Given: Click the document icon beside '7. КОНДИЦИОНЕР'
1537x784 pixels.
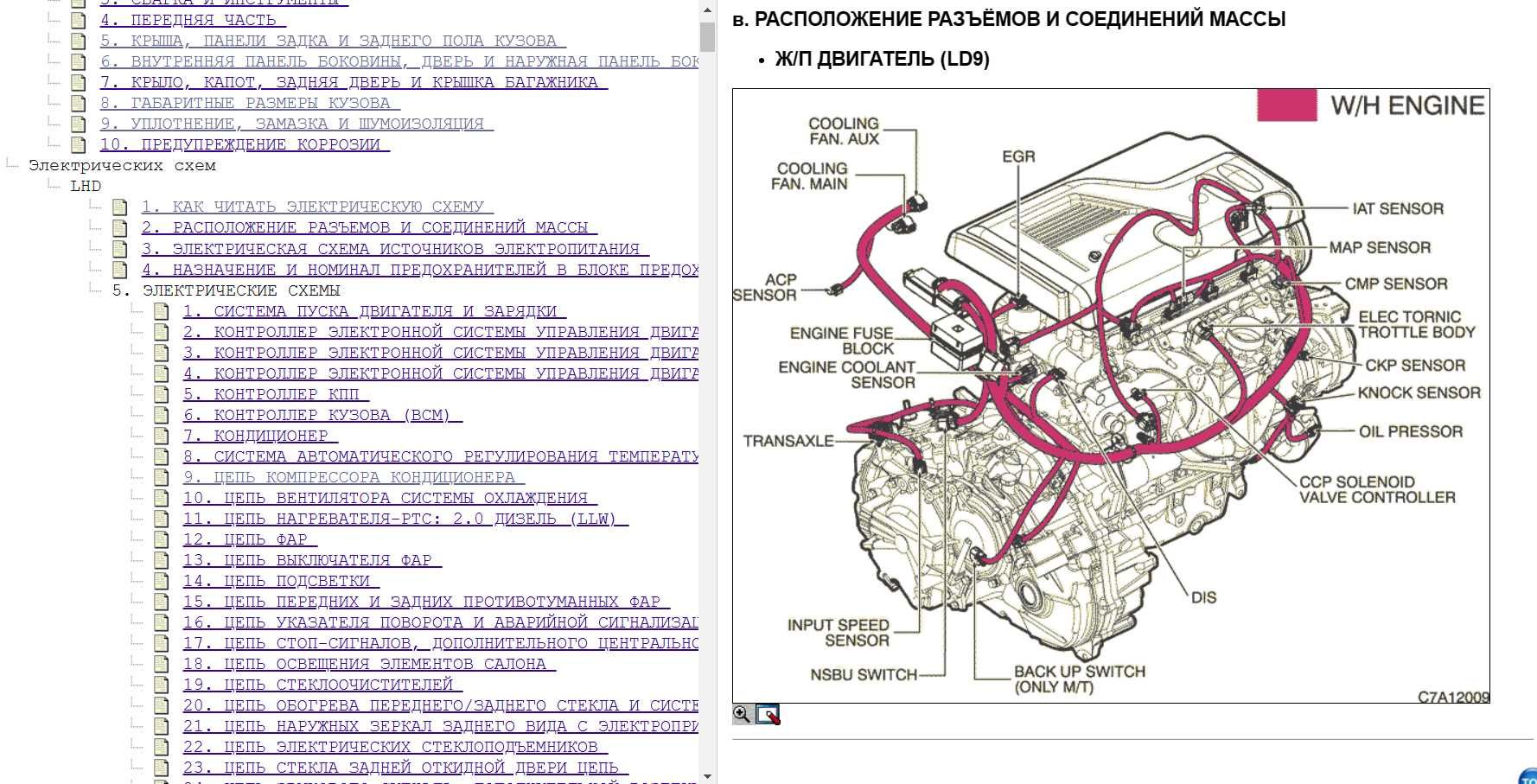Looking at the screenshot, I should tap(161, 436).
